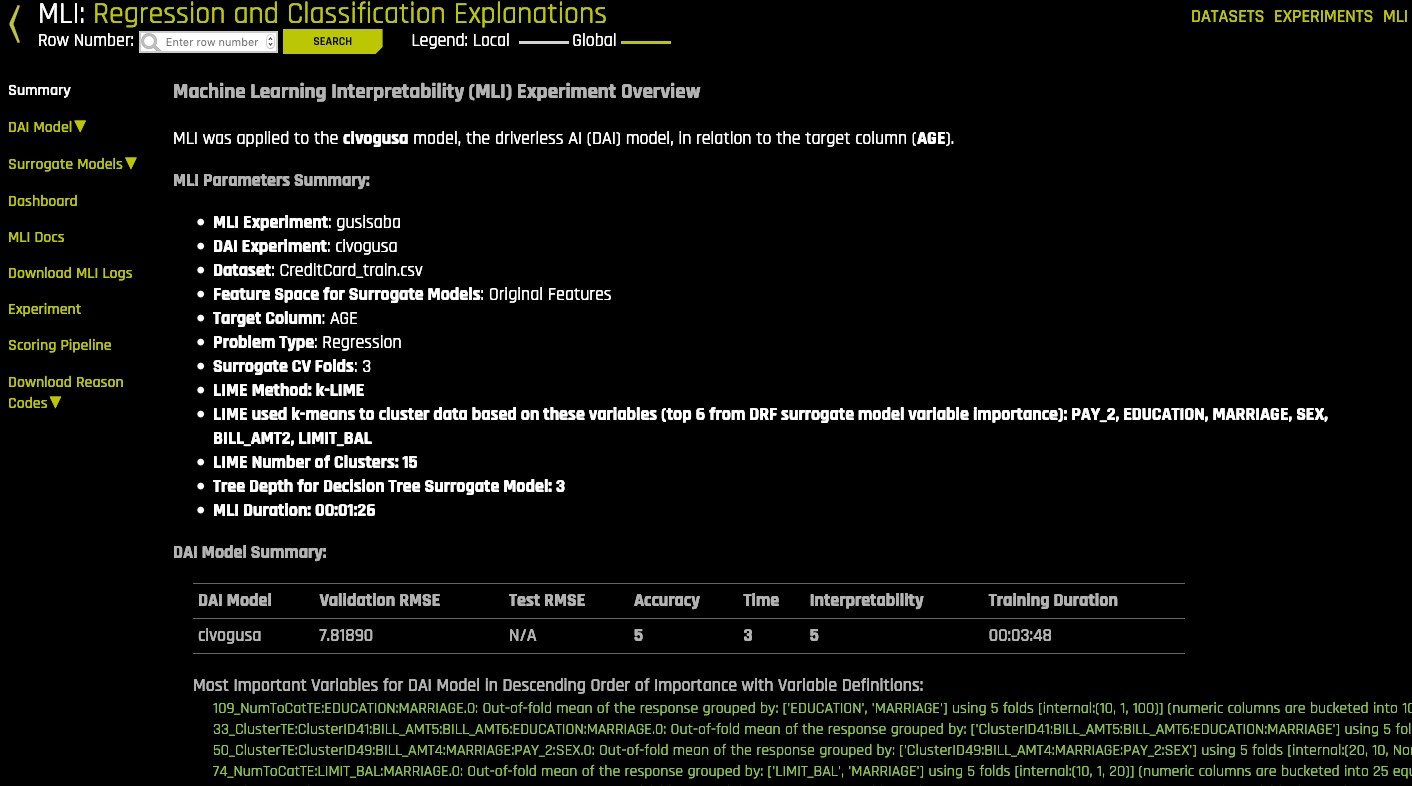1412x786 pixels.
Task: Navigate back using the left chevron arrow
Action: tap(13, 25)
